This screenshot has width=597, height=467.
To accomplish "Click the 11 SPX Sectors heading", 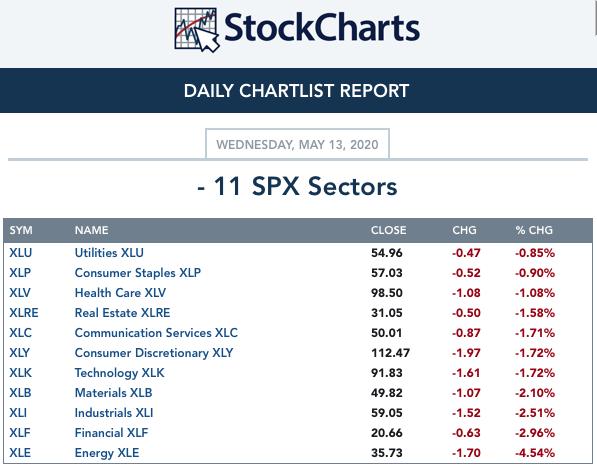I will (297, 186).
